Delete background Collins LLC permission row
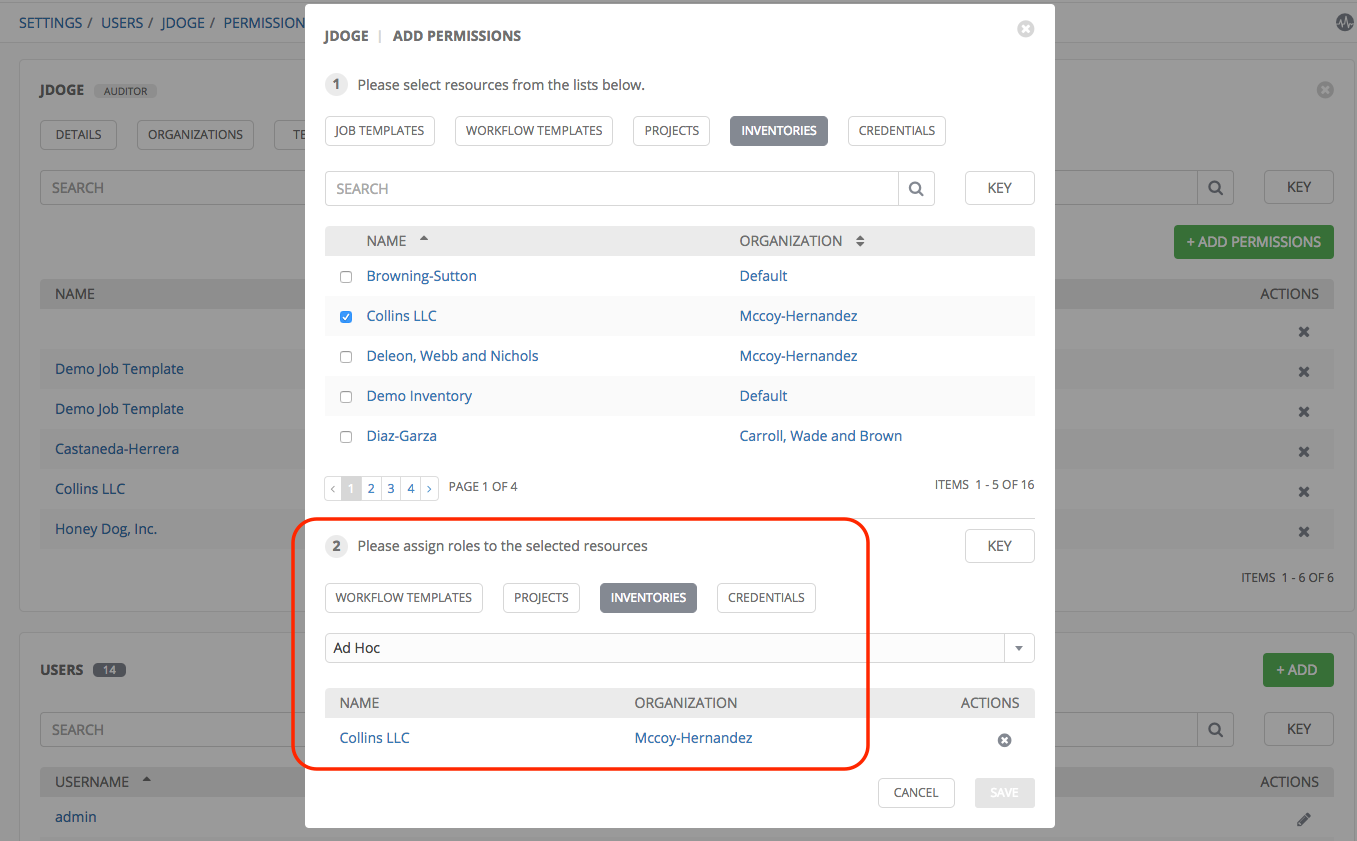 pos(1303,491)
